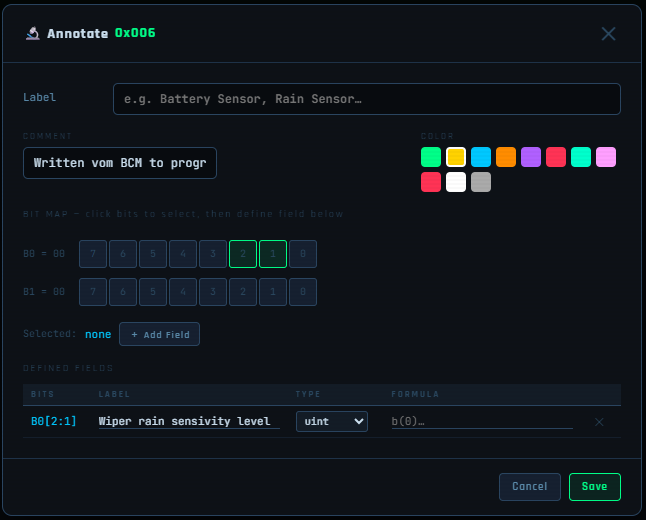Select bit 4 in the B1 row
The width and height of the screenshot is (646, 520).
183,292
